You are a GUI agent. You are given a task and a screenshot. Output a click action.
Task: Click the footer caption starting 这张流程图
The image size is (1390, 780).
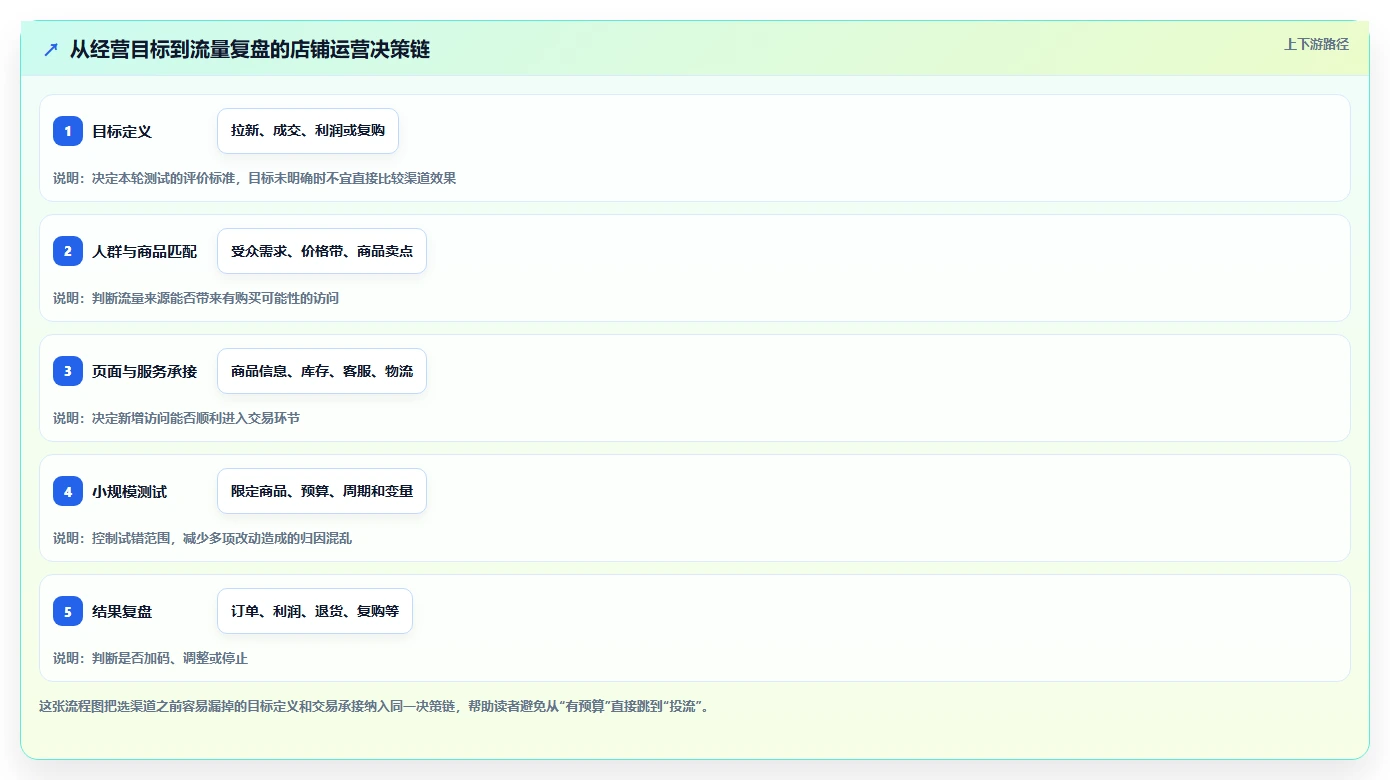[374, 706]
